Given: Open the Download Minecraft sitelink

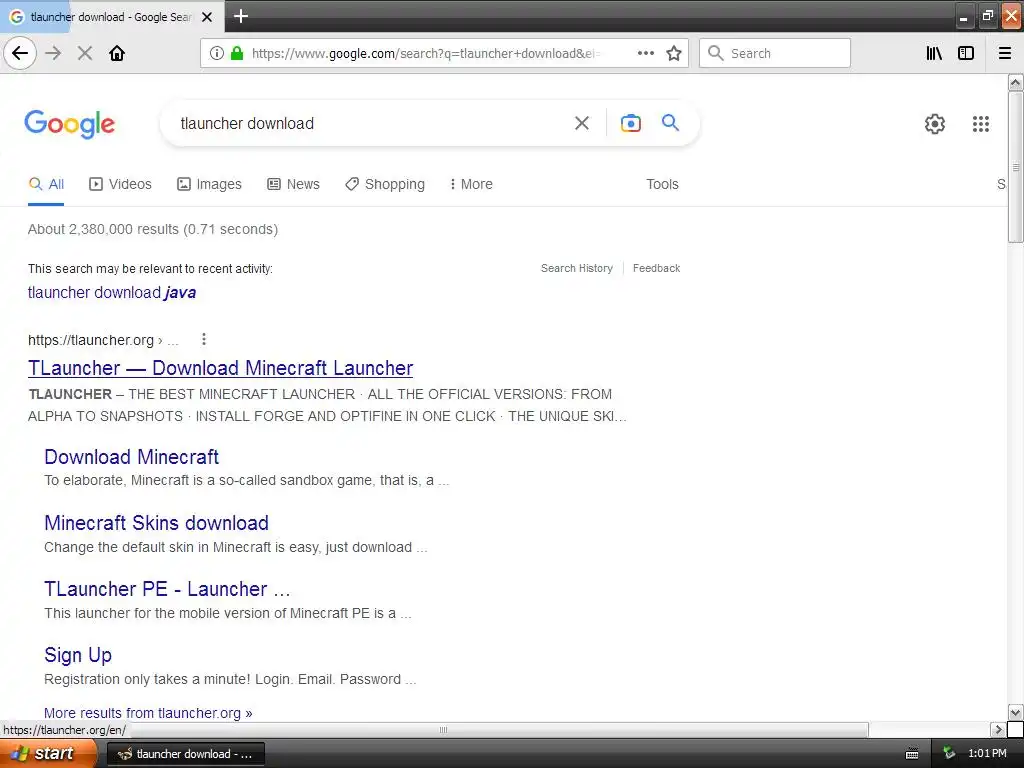Looking at the screenshot, I should pos(131,457).
